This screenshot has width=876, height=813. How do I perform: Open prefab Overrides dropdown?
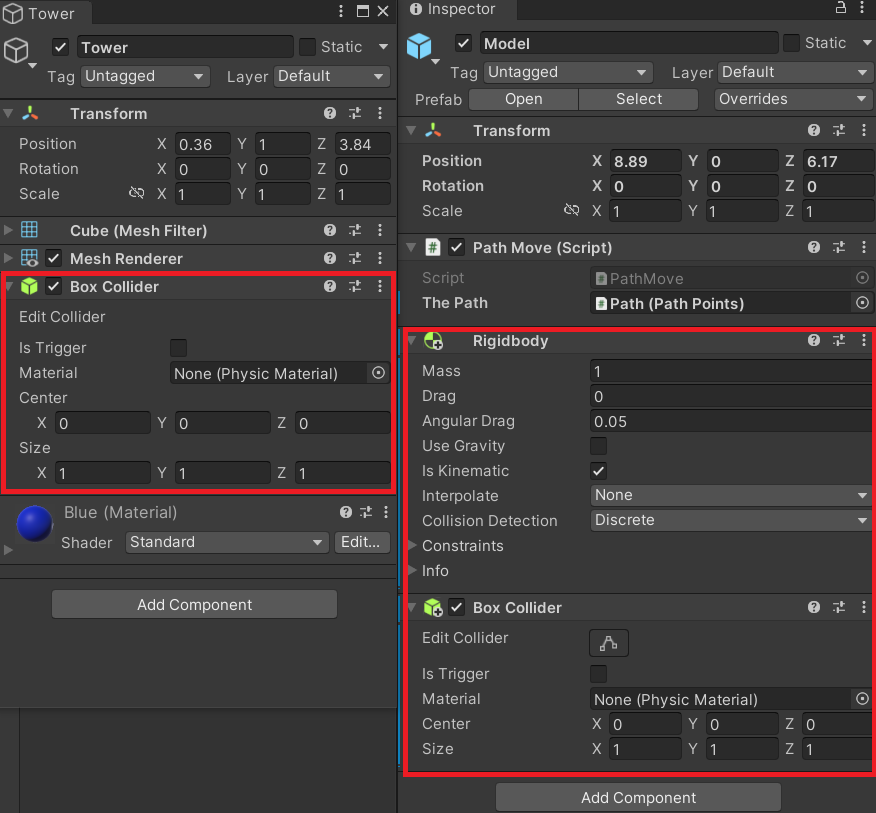point(793,99)
